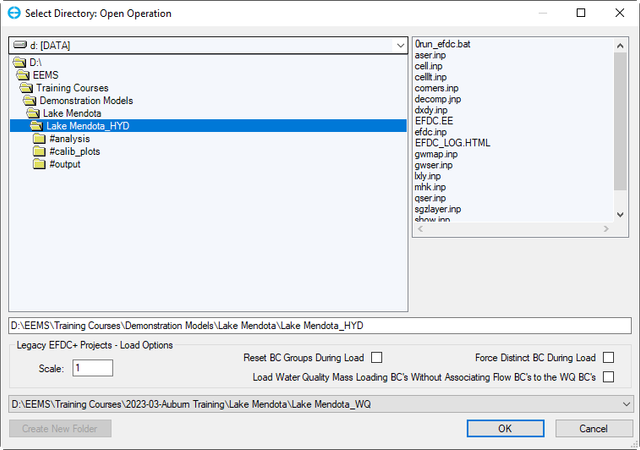The width and height of the screenshot is (640, 450).
Task: Close the Select Directory dialog
Action: 620,13
